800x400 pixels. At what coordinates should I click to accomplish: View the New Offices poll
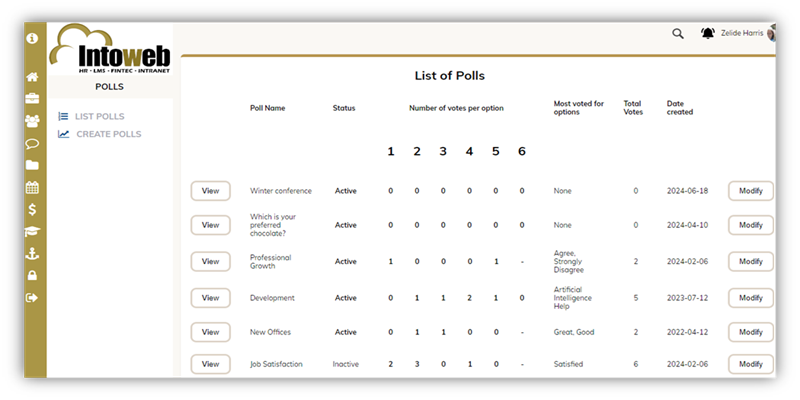[x=210, y=332]
